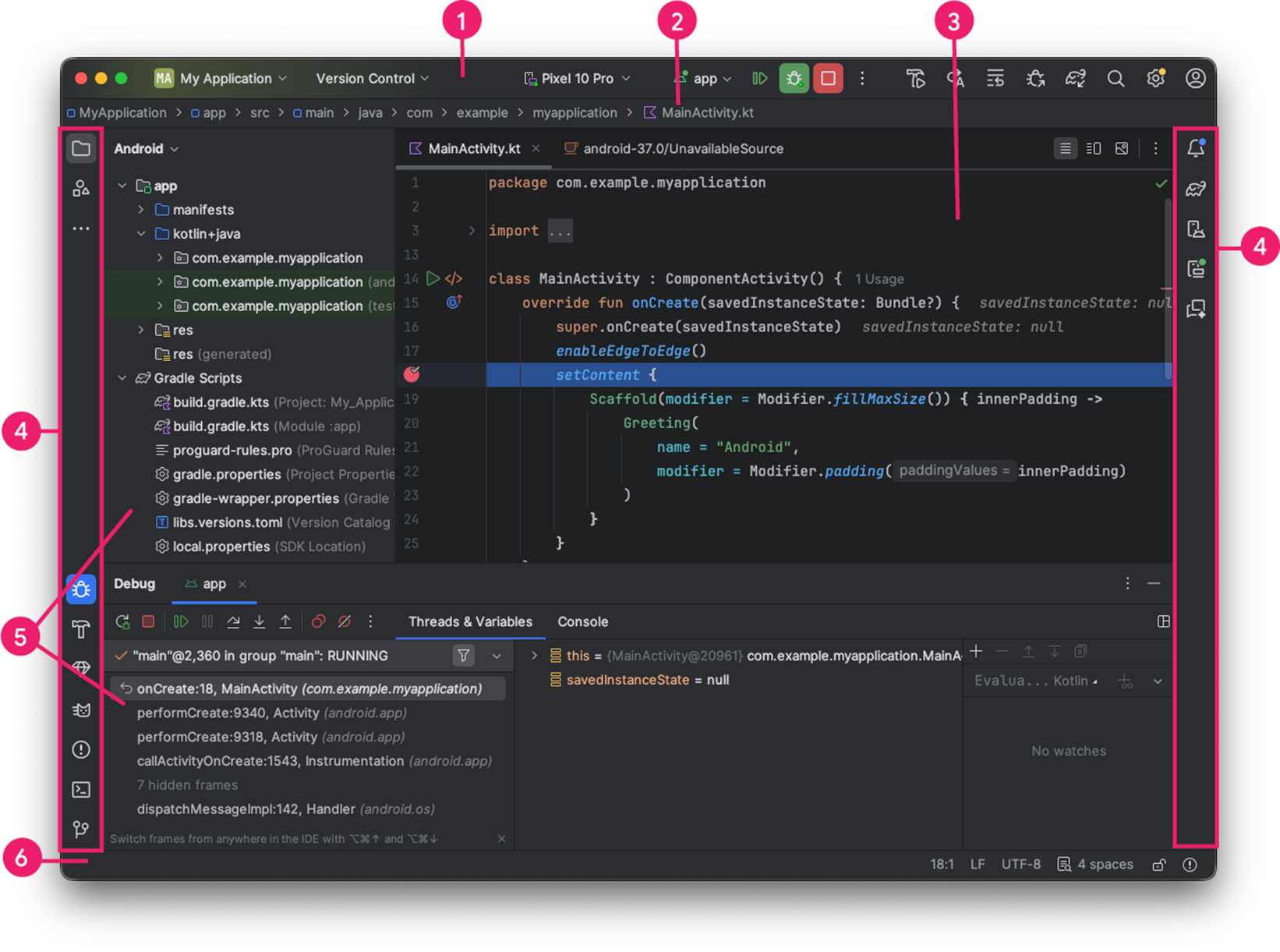Image resolution: width=1280 pixels, height=952 pixels.
Task: Open the Git version control tool window
Action: pos(81,829)
